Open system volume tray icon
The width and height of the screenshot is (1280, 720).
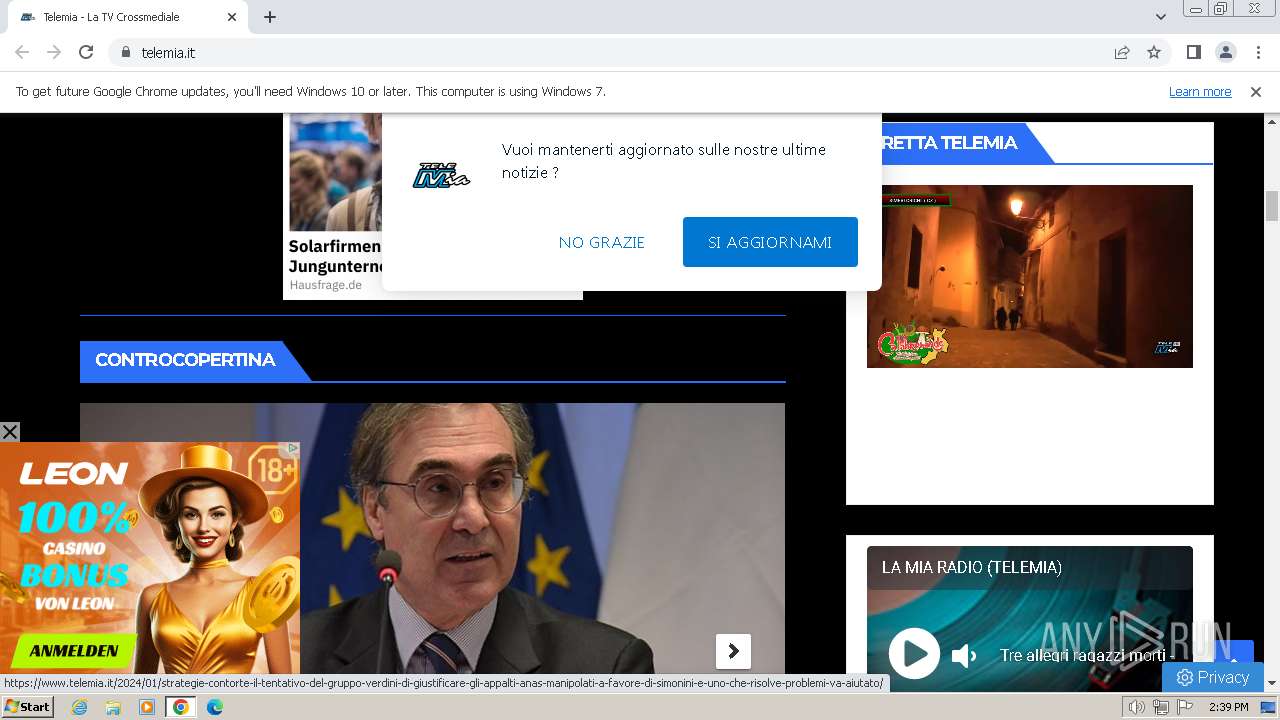tap(1137, 707)
